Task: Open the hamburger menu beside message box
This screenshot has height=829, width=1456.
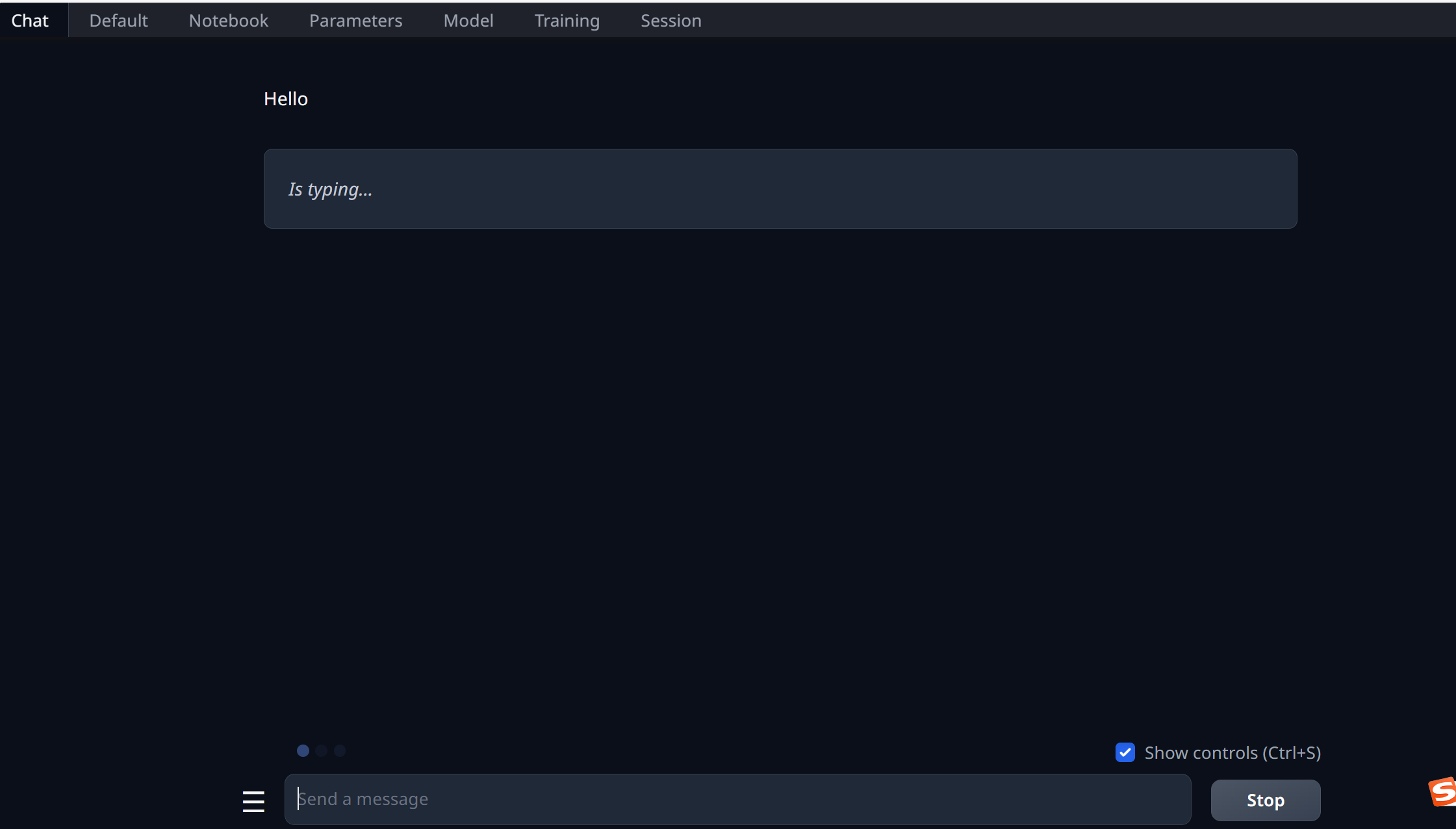Action: point(253,801)
